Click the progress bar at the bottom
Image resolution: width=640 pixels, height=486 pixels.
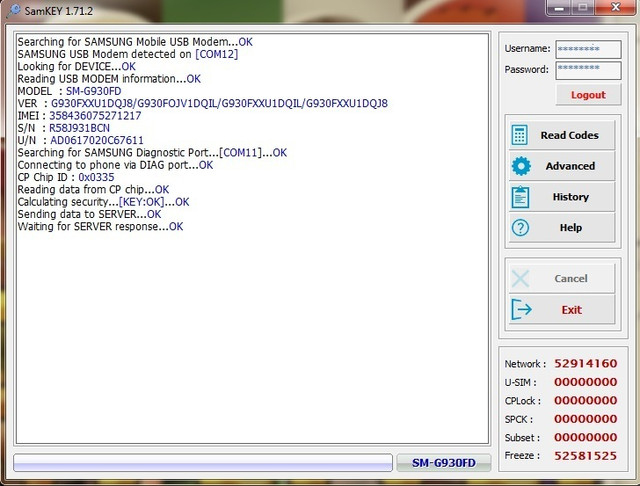click(203, 463)
